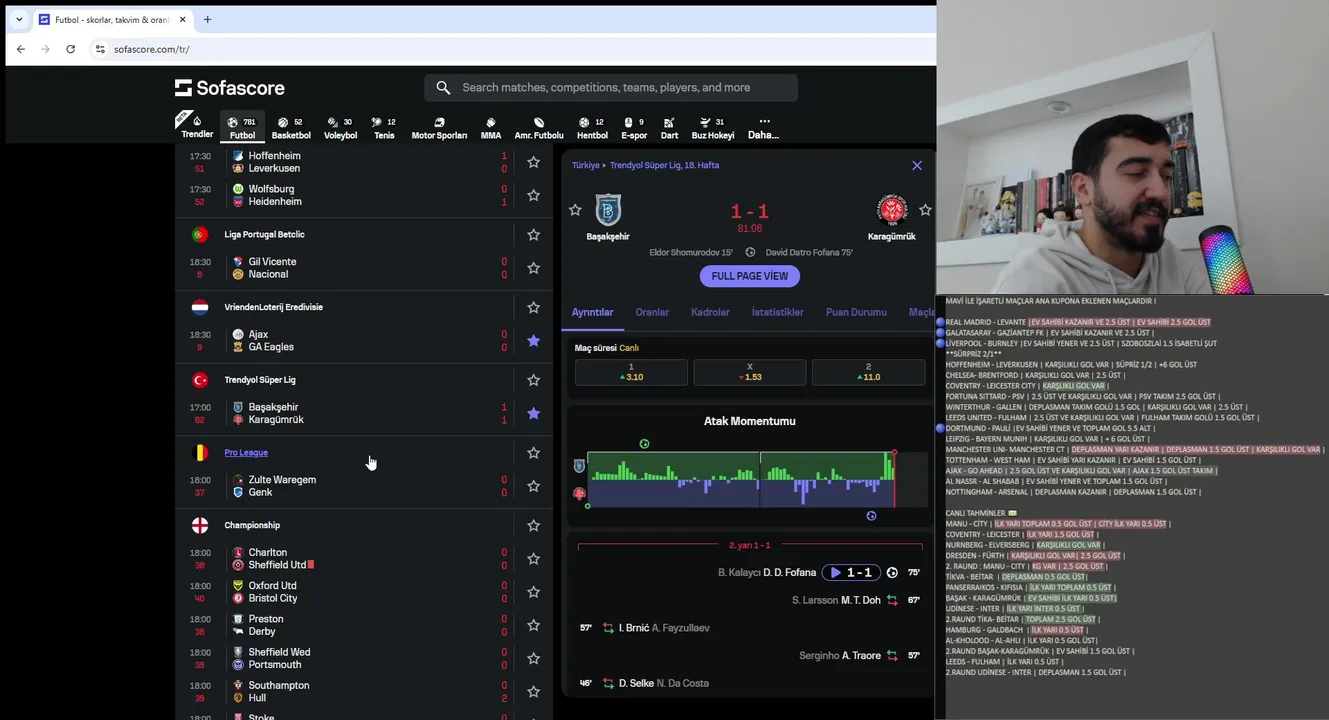Star the VriendenLoterij Eredivisie league
1329x720 pixels.
coord(533,307)
